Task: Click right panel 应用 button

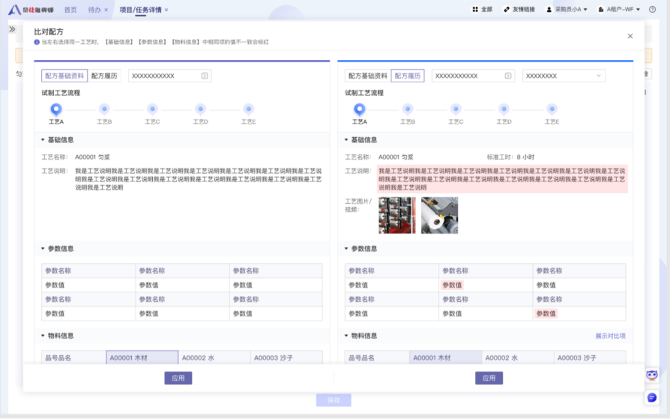Action: coord(488,378)
